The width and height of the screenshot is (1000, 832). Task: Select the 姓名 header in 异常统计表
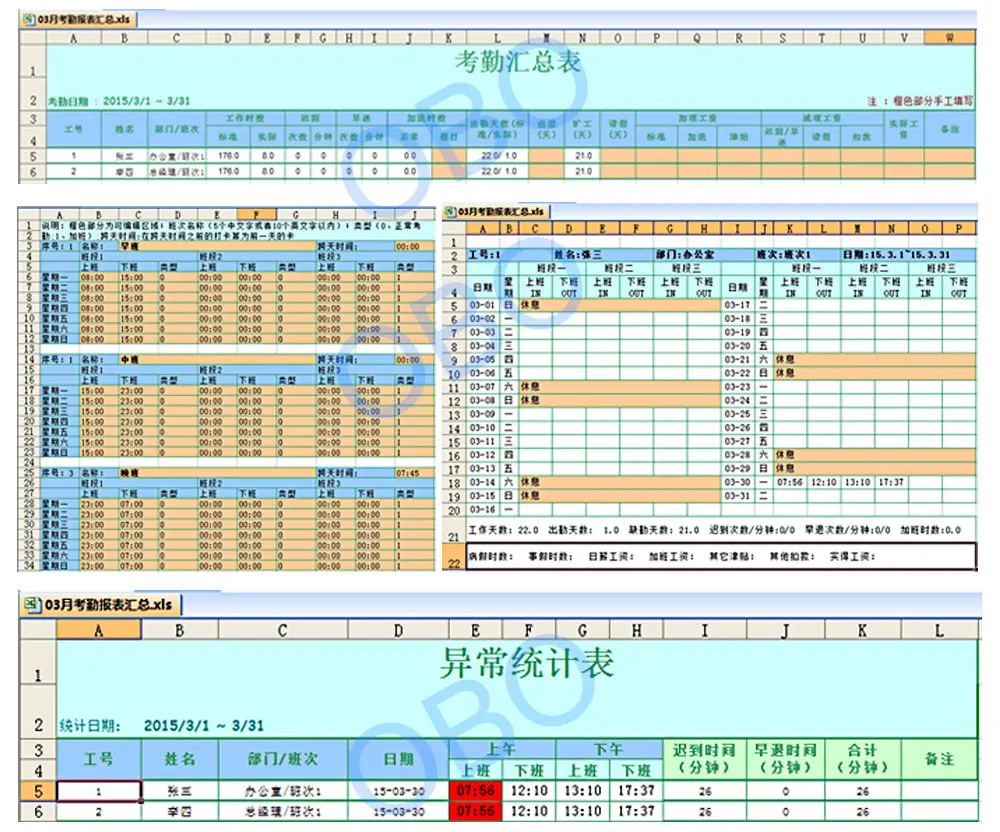180,759
